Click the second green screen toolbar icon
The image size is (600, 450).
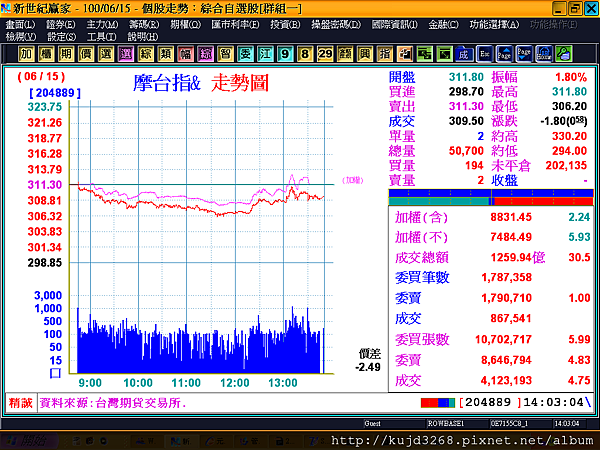pyautogui.click(x=444, y=54)
